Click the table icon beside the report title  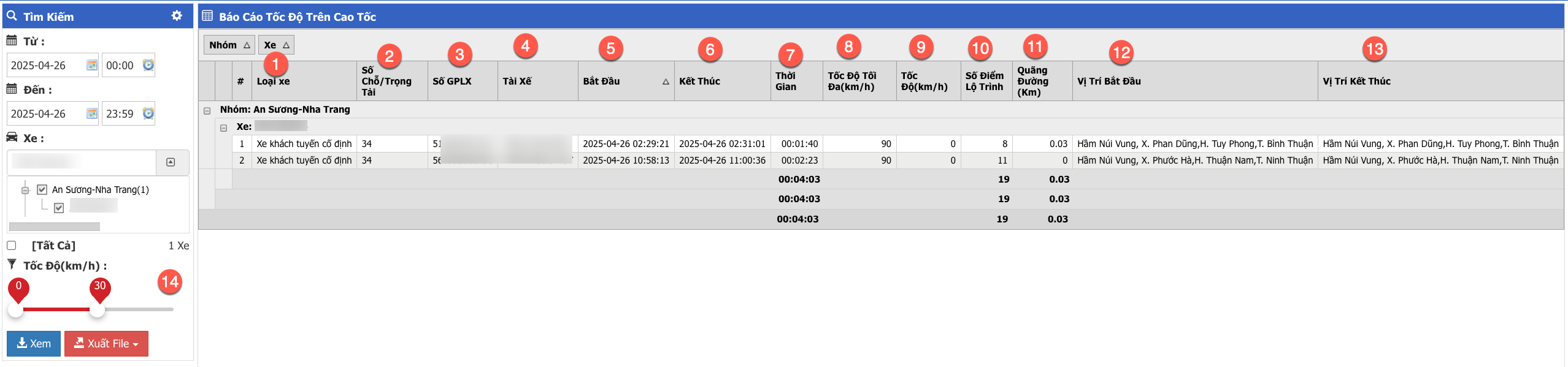click(x=207, y=16)
